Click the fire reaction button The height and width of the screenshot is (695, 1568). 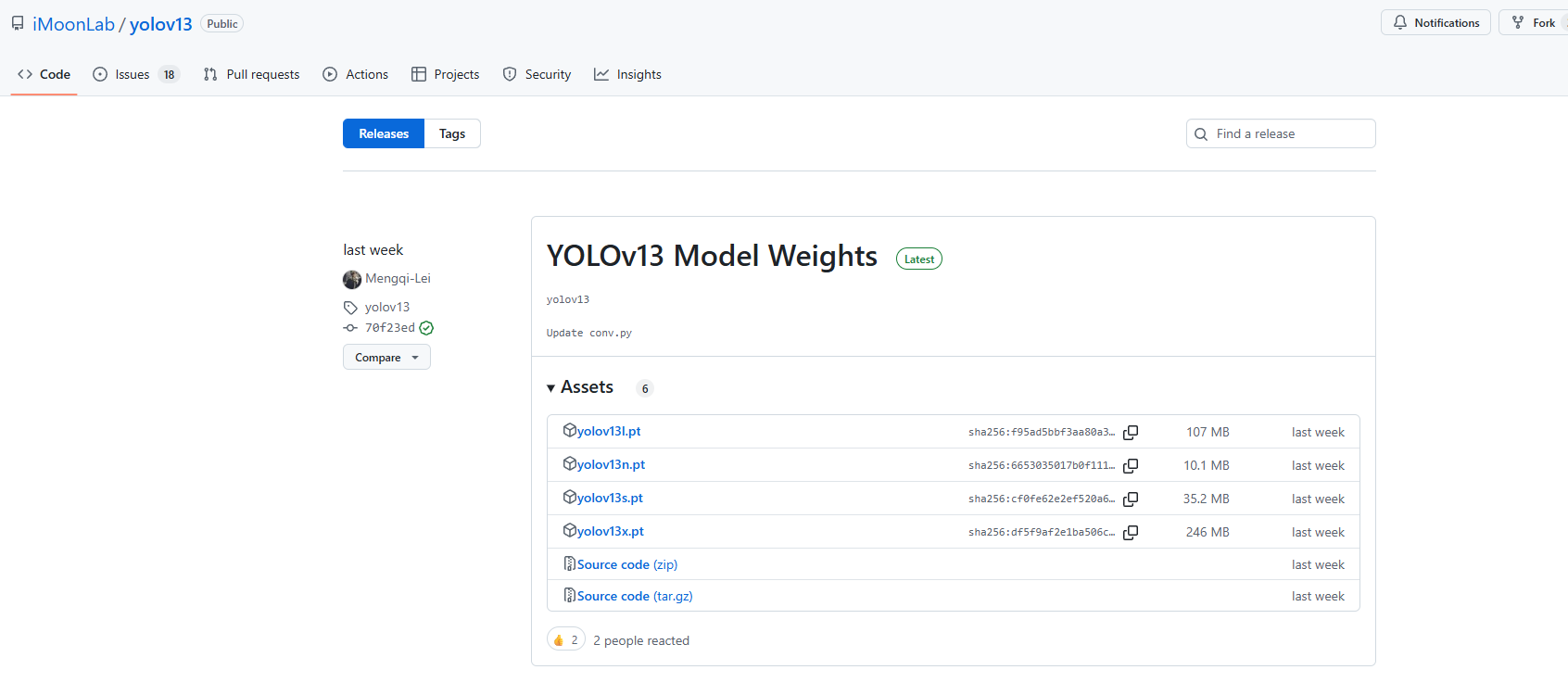click(x=566, y=639)
